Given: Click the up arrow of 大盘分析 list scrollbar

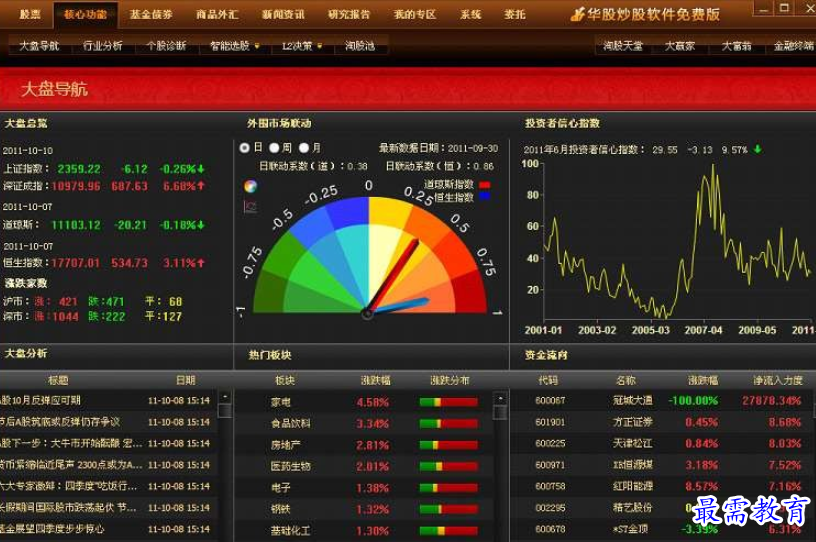Looking at the screenshot, I should (x=225, y=397).
